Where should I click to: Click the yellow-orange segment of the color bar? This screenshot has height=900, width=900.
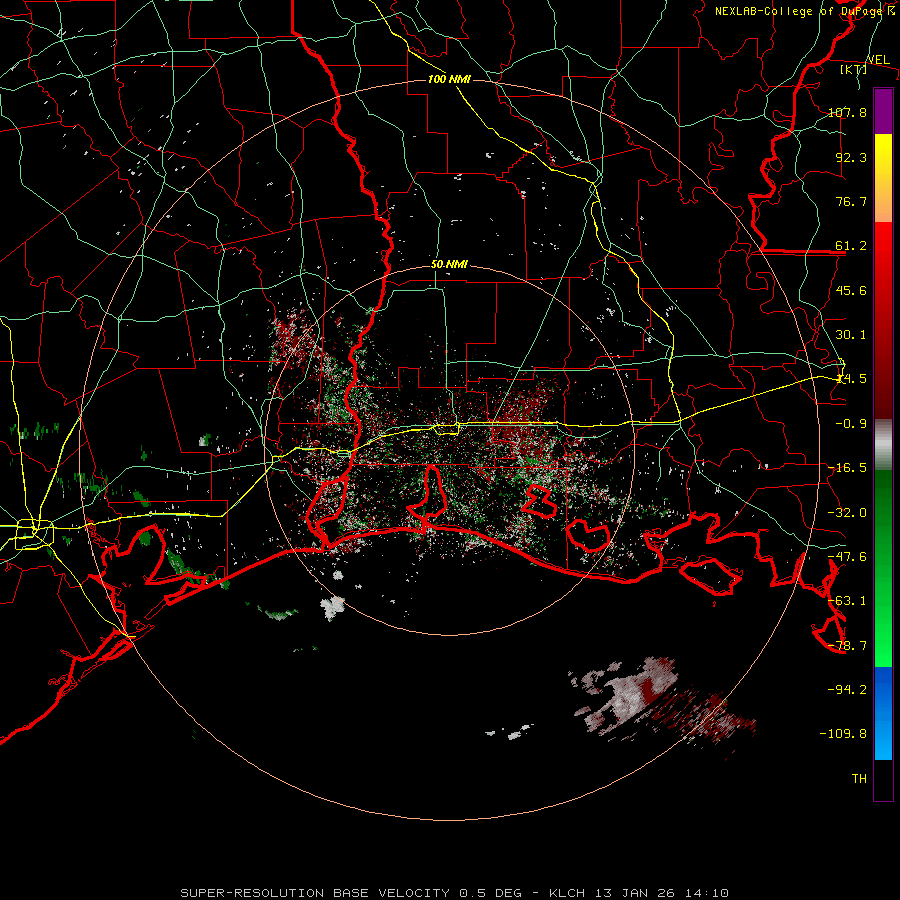point(883,179)
